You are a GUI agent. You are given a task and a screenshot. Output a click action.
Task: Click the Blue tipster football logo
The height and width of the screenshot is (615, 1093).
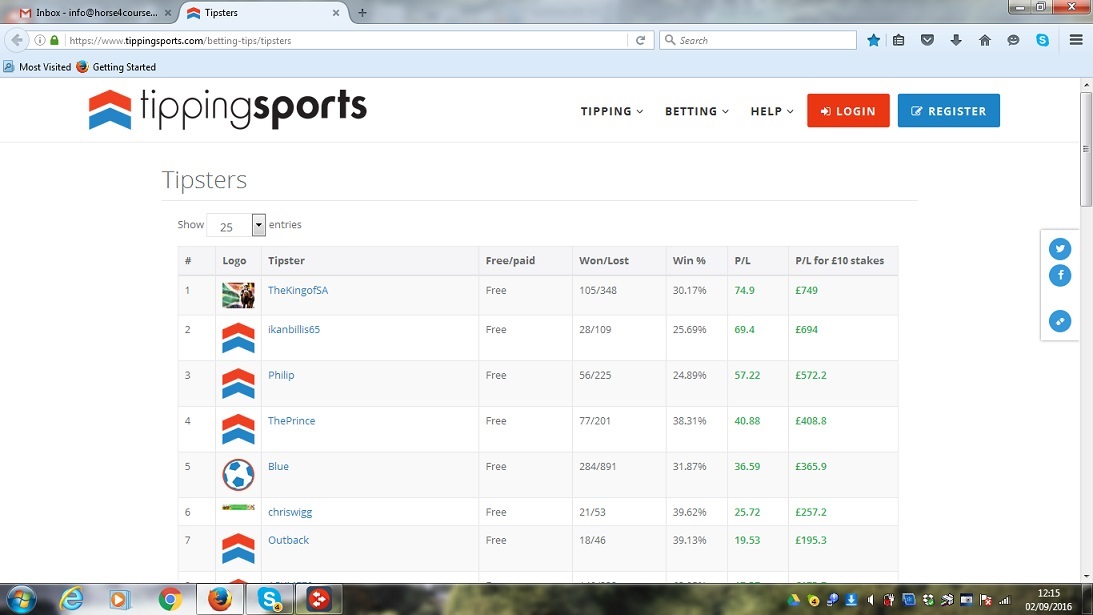(x=238, y=474)
